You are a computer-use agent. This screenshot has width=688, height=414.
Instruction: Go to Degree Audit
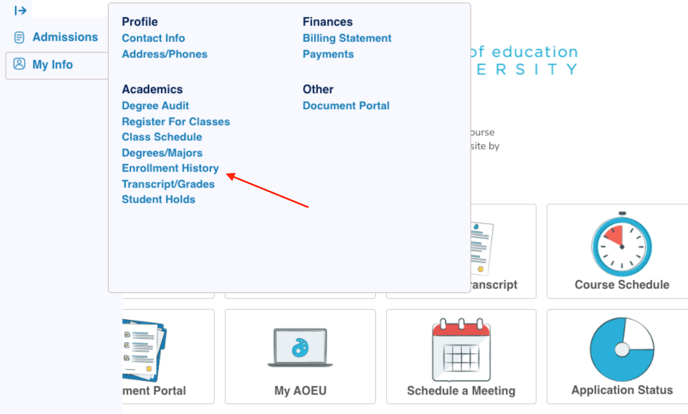[x=155, y=106]
